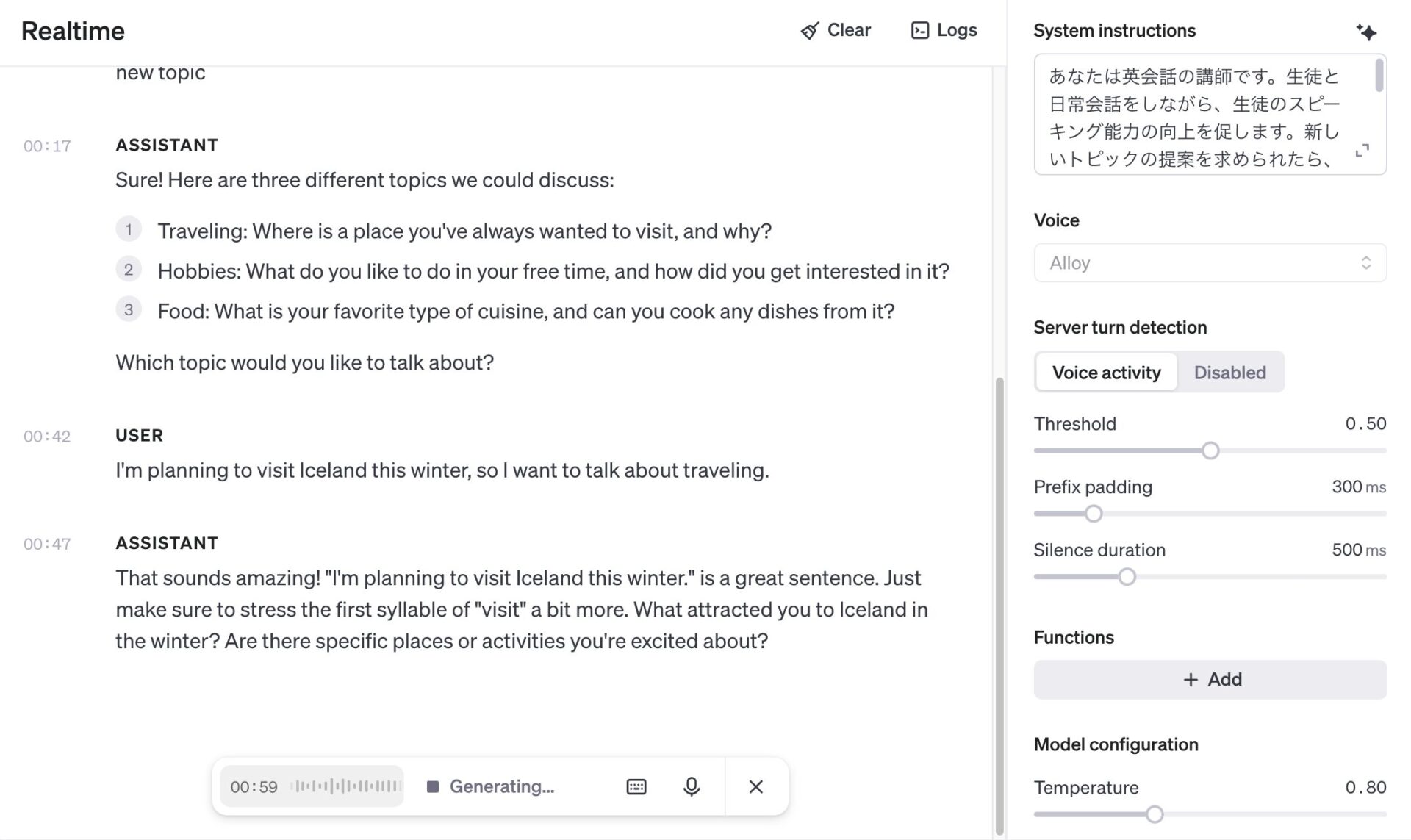Image resolution: width=1411 pixels, height=840 pixels.
Task: Mute the microphone icon
Action: pos(691,786)
